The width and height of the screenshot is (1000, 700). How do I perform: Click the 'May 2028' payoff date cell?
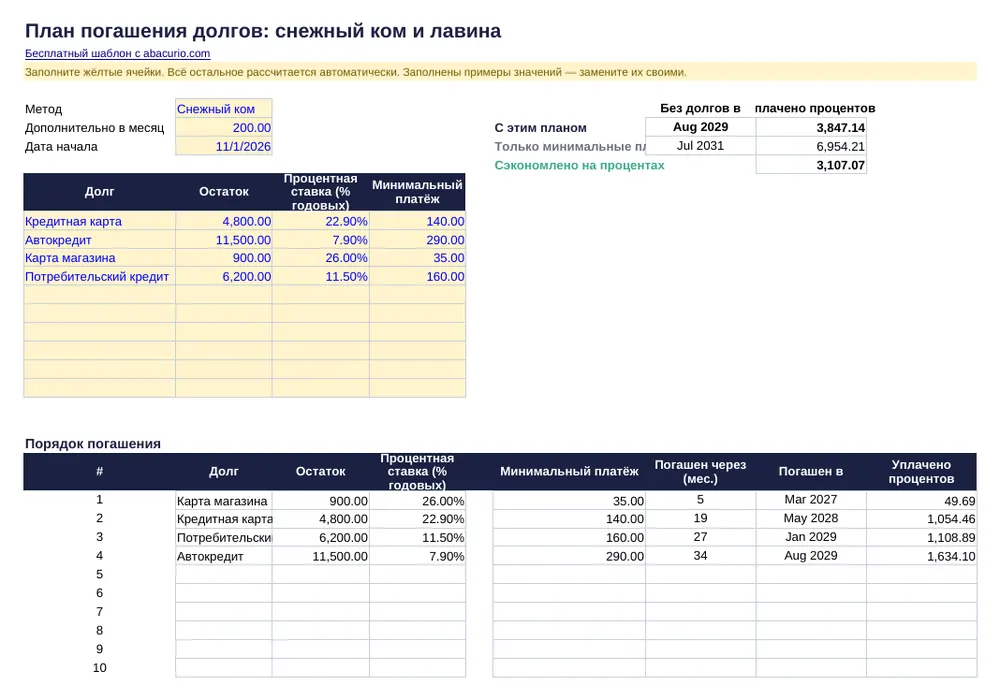(x=811, y=518)
